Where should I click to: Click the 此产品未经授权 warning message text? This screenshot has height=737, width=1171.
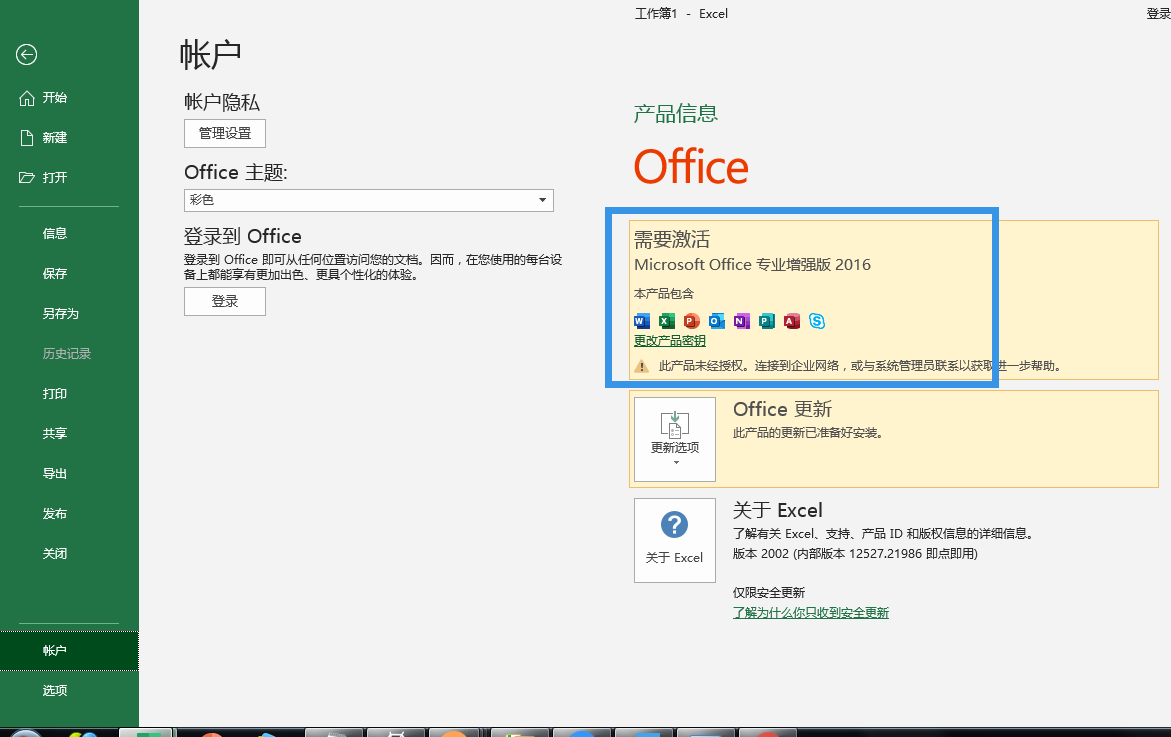click(860, 366)
